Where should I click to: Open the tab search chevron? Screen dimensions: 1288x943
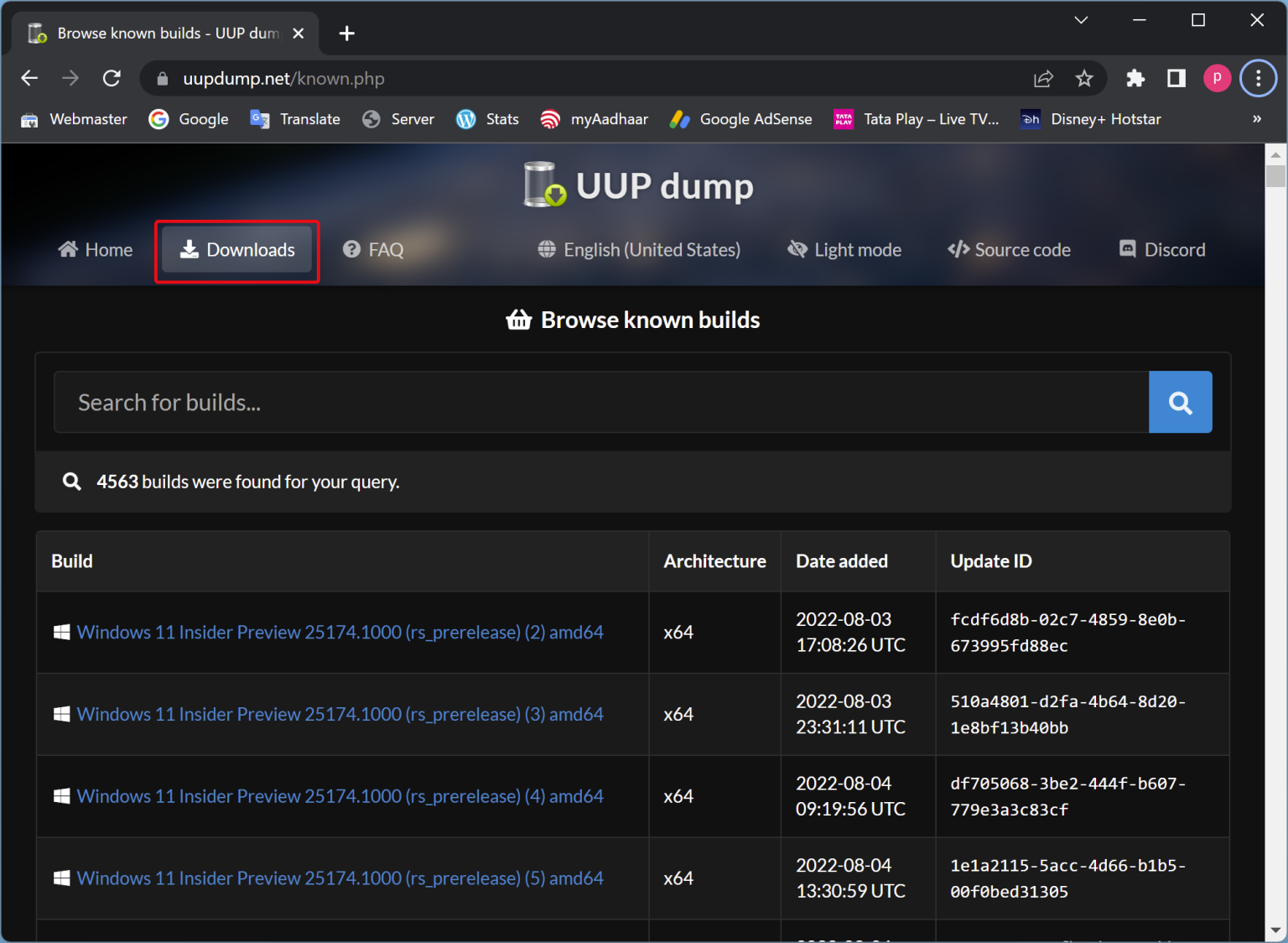point(1081,20)
